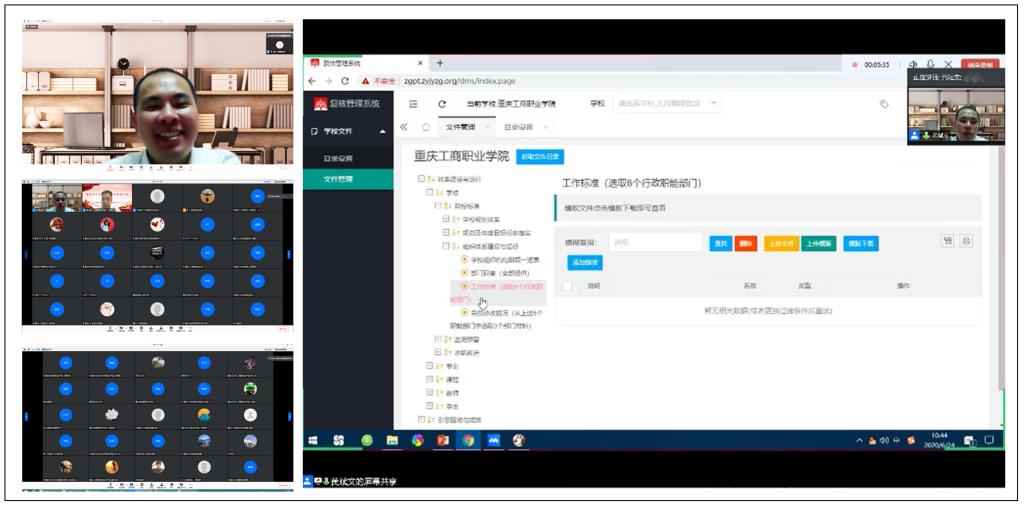The image size is (1024, 507).
Task: Expand the 监测预警 tree node
Action: [438, 339]
